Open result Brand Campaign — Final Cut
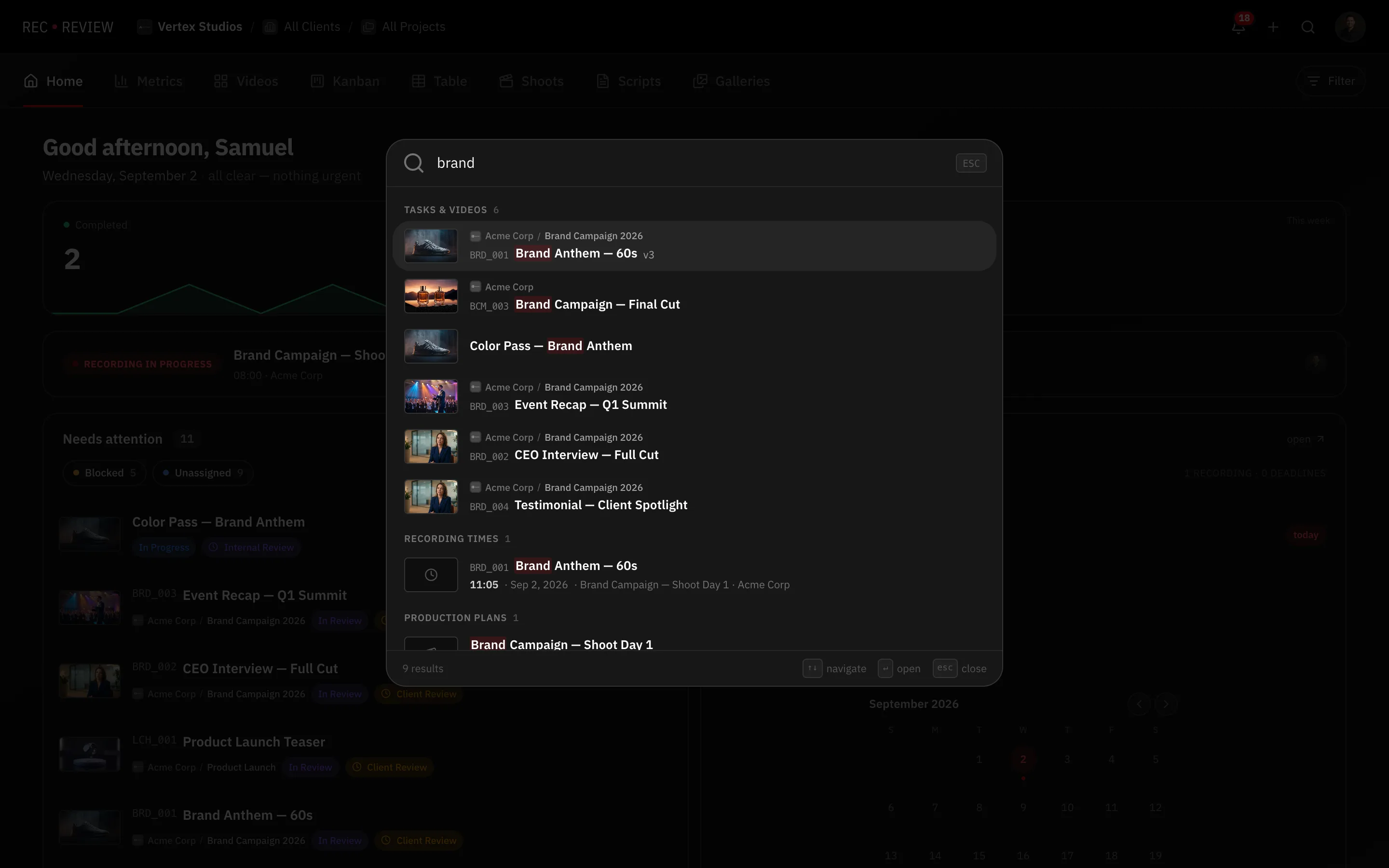This screenshot has width=1389, height=868. 694,296
